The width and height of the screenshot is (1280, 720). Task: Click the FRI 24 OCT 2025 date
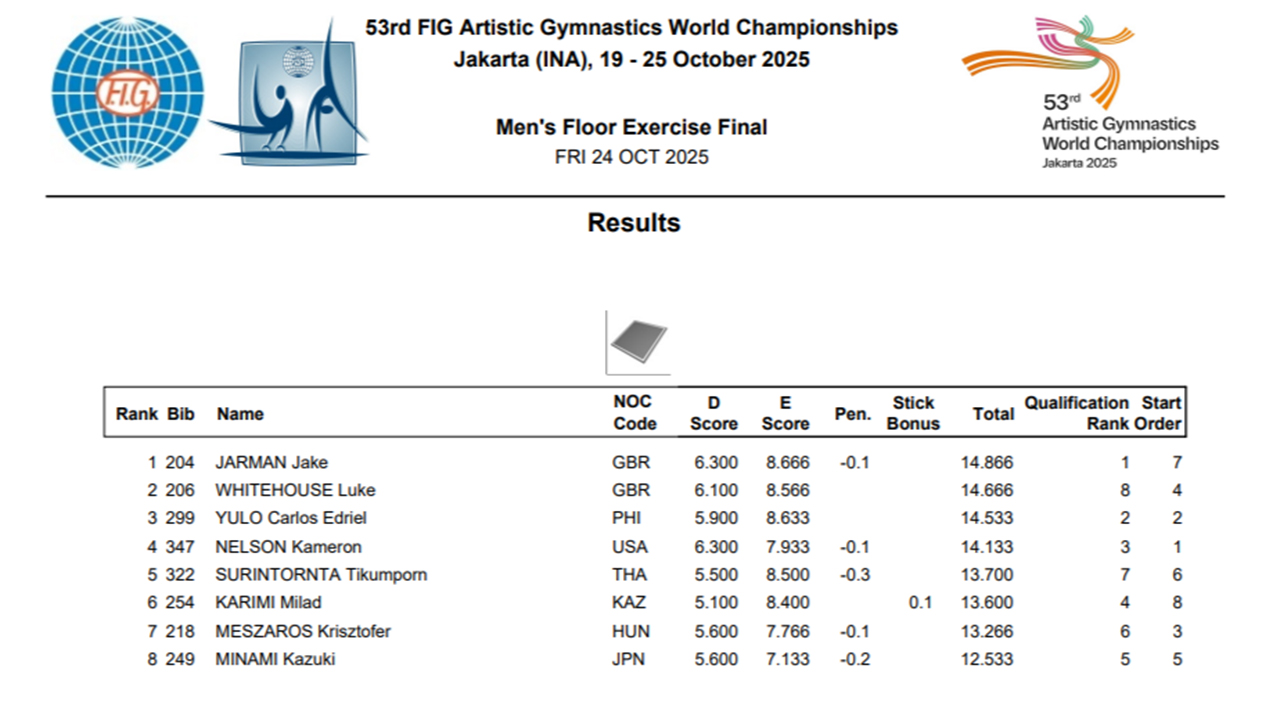pyautogui.click(x=632, y=157)
